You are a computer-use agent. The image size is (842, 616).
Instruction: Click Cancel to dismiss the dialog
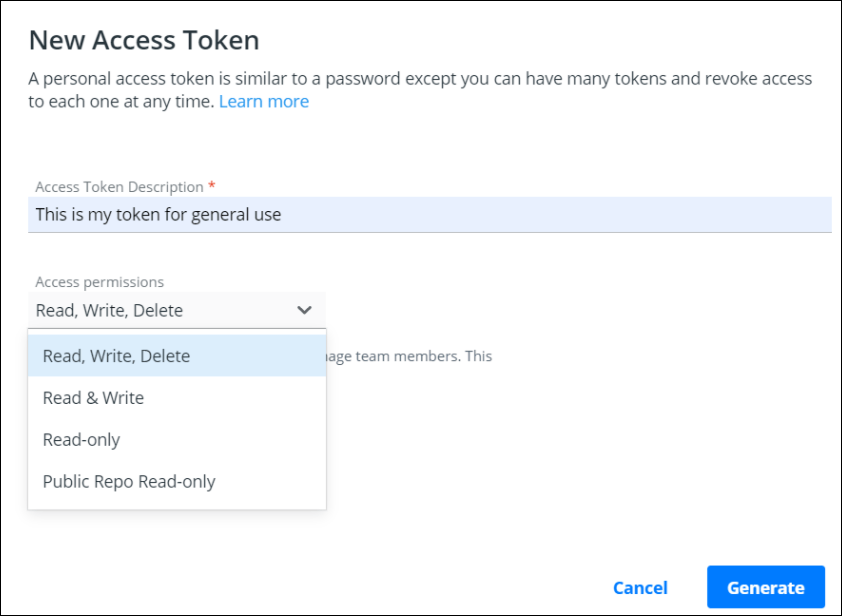tap(640, 588)
